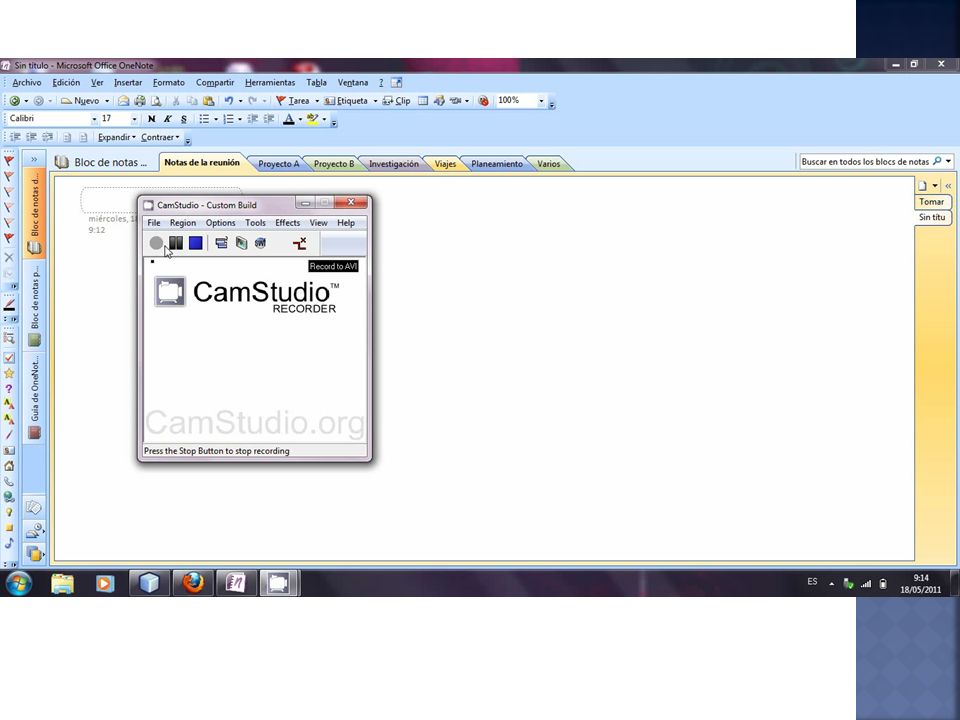Click the Print Preview icon in OneNote

(x=156, y=100)
